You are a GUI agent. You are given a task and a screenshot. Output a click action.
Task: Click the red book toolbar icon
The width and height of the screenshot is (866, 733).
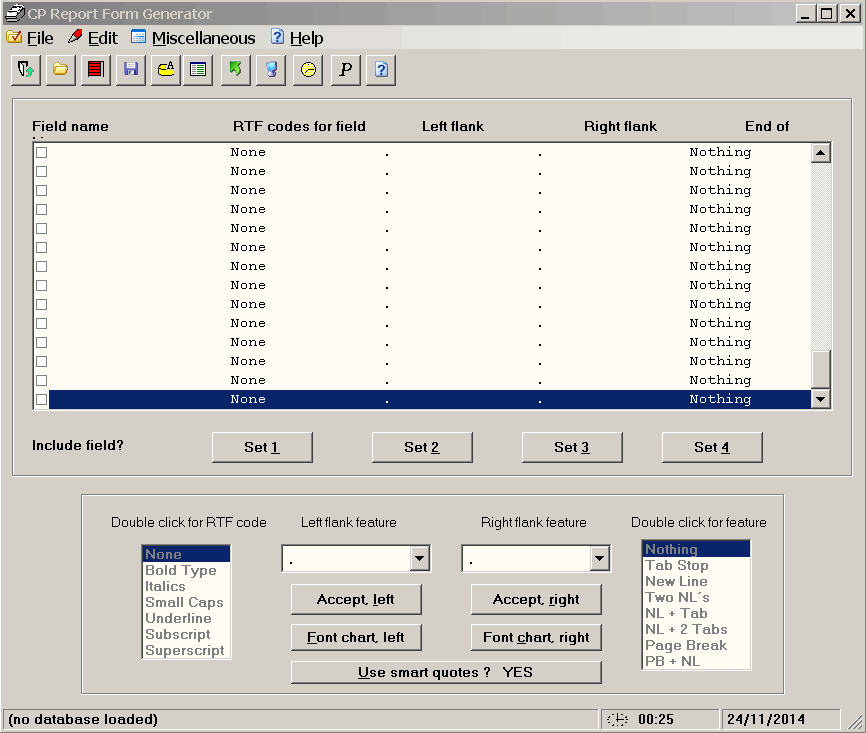pyautogui.click(x=96, y=70)
